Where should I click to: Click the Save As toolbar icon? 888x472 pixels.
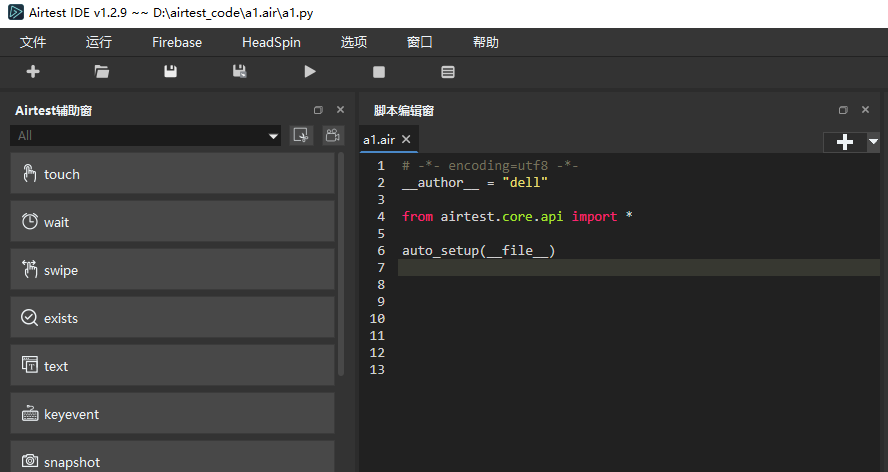click(240, 72)
